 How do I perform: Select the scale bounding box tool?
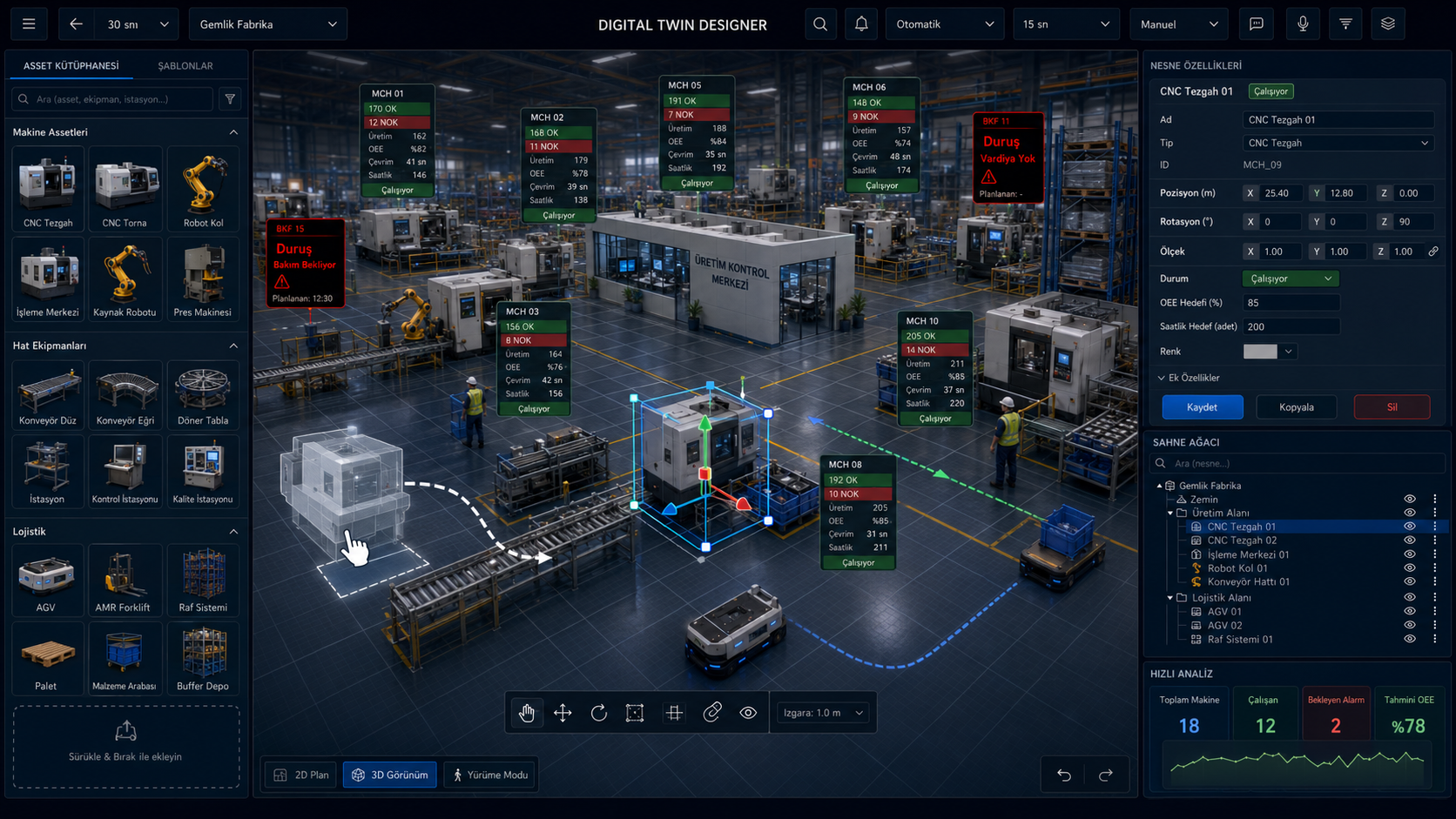click(635, 713)
